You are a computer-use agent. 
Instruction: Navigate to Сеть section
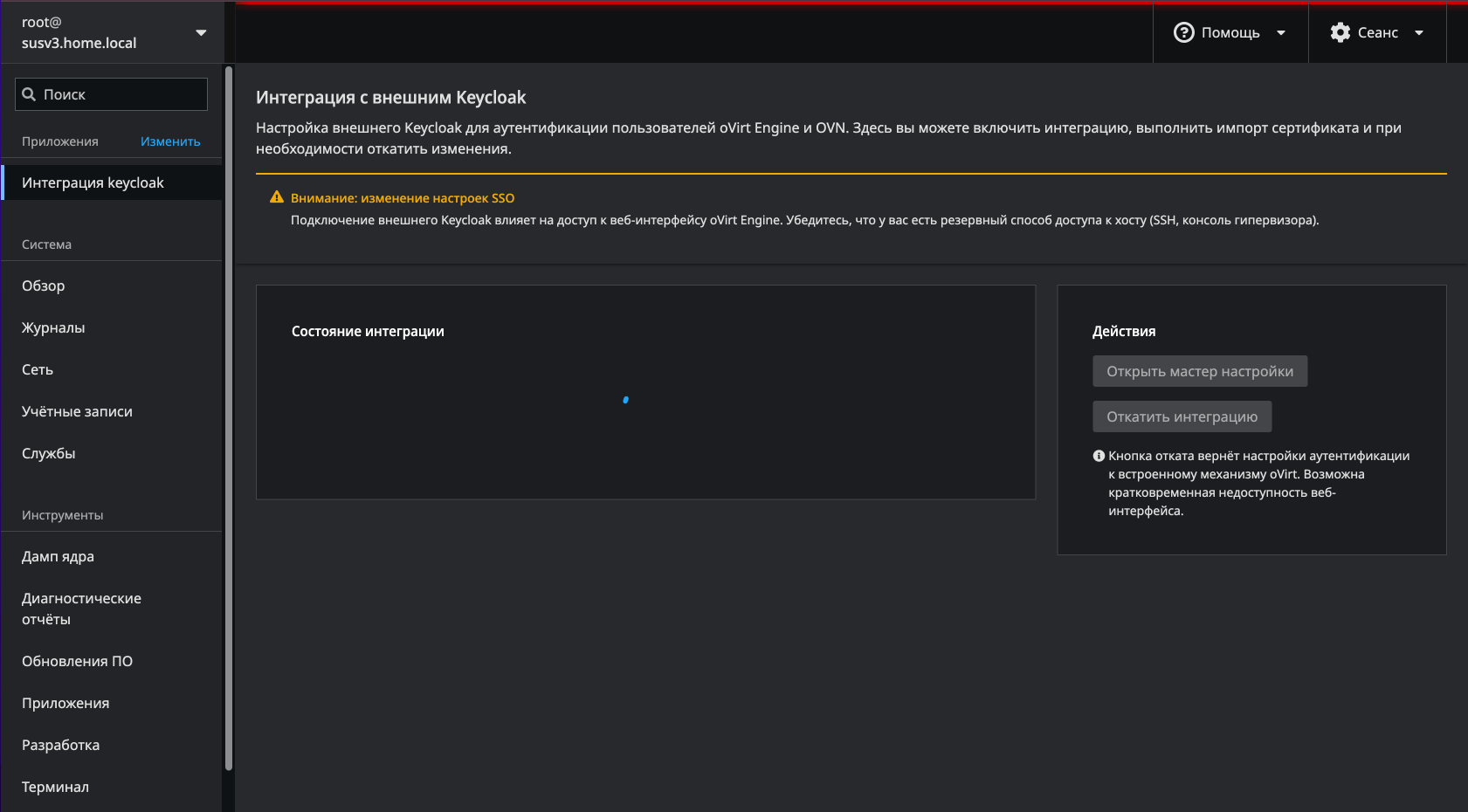coord(38,369)
